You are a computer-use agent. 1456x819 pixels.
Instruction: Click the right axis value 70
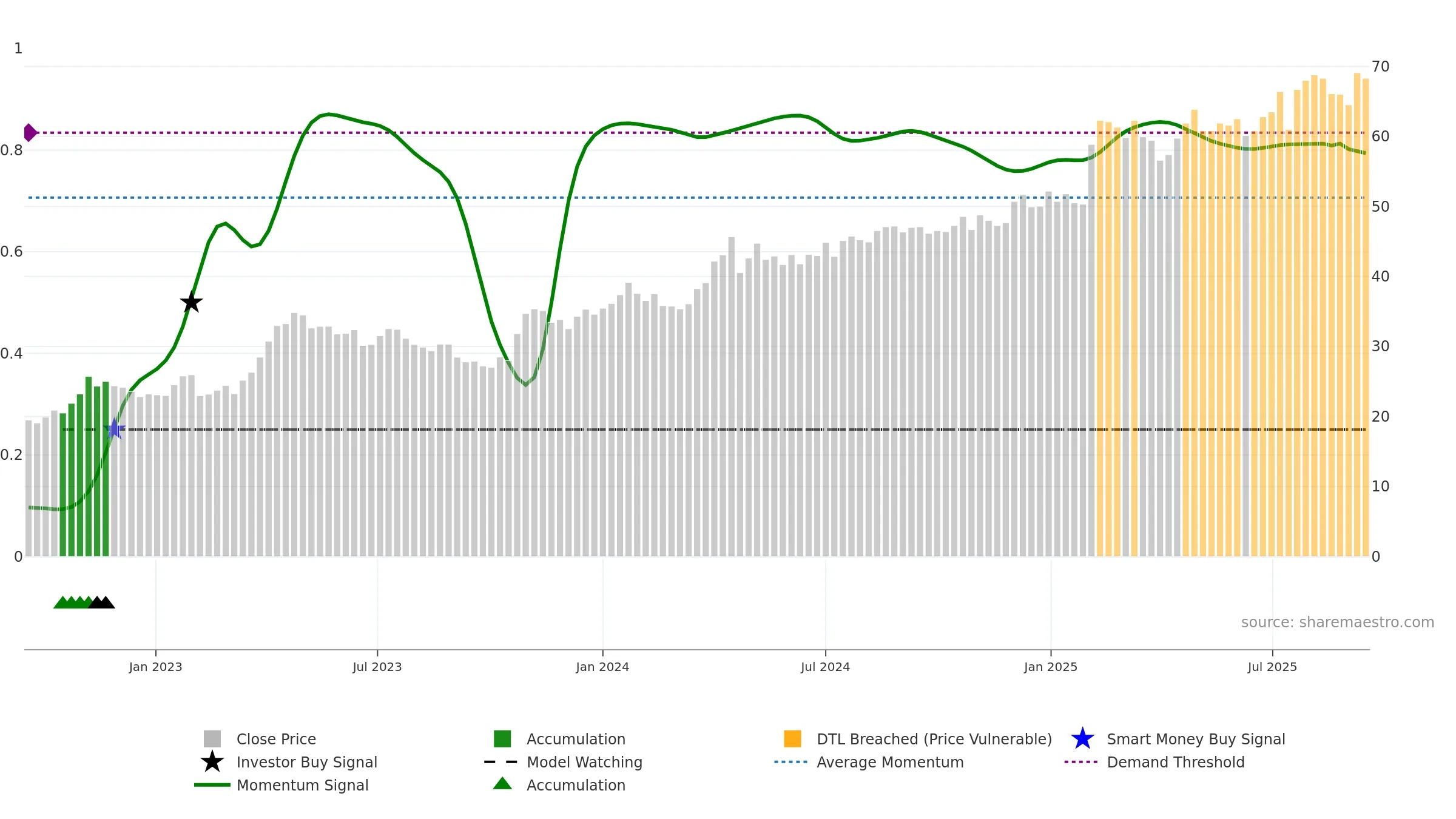tap(1380, 67)
